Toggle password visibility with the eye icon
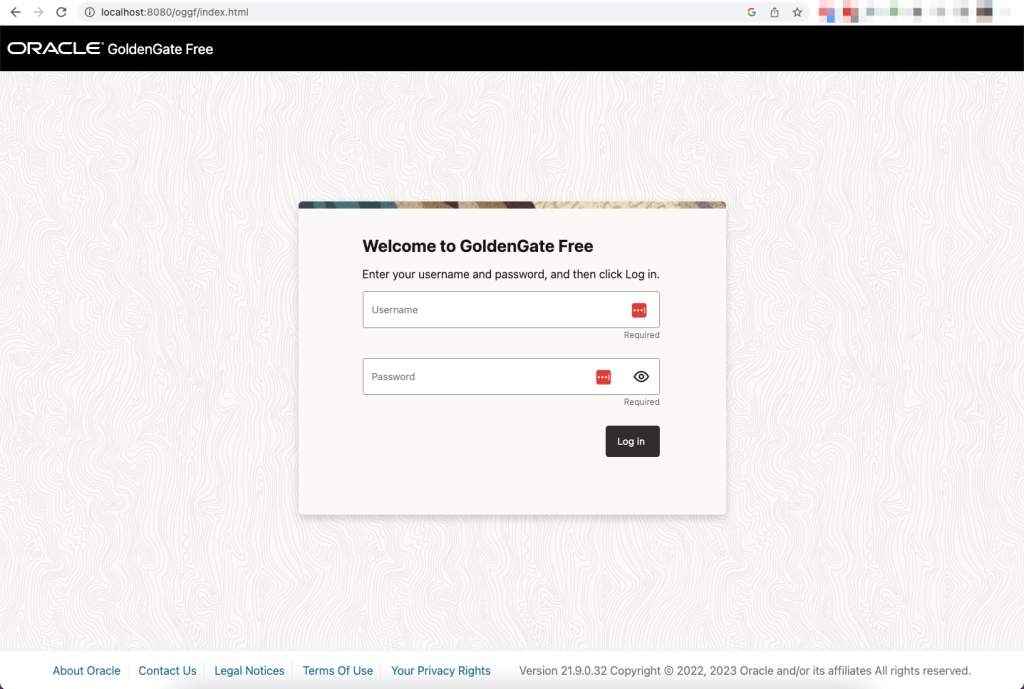1024x689 pixels. [641, 377]
